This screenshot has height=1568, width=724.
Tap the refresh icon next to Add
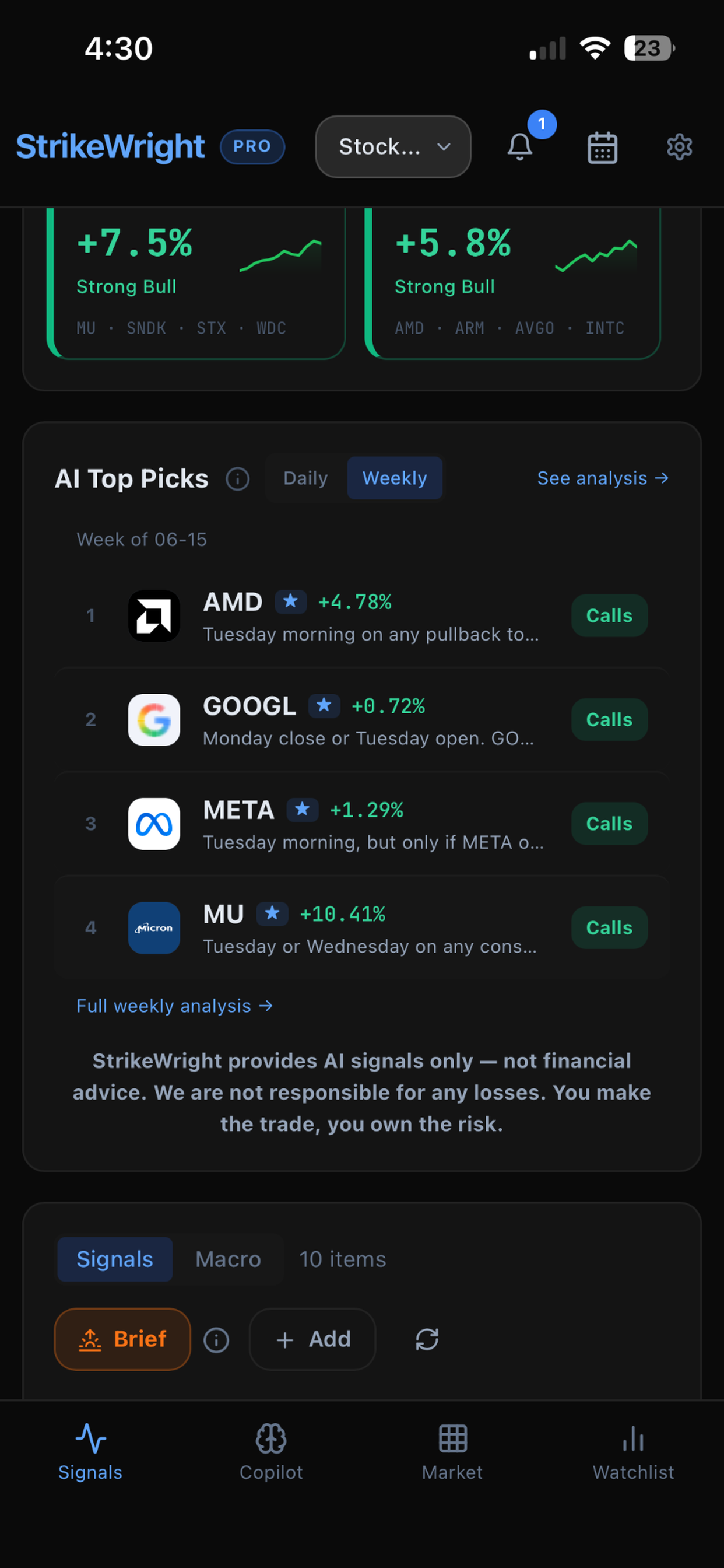pyautogui.click(x=427, y=1339)
